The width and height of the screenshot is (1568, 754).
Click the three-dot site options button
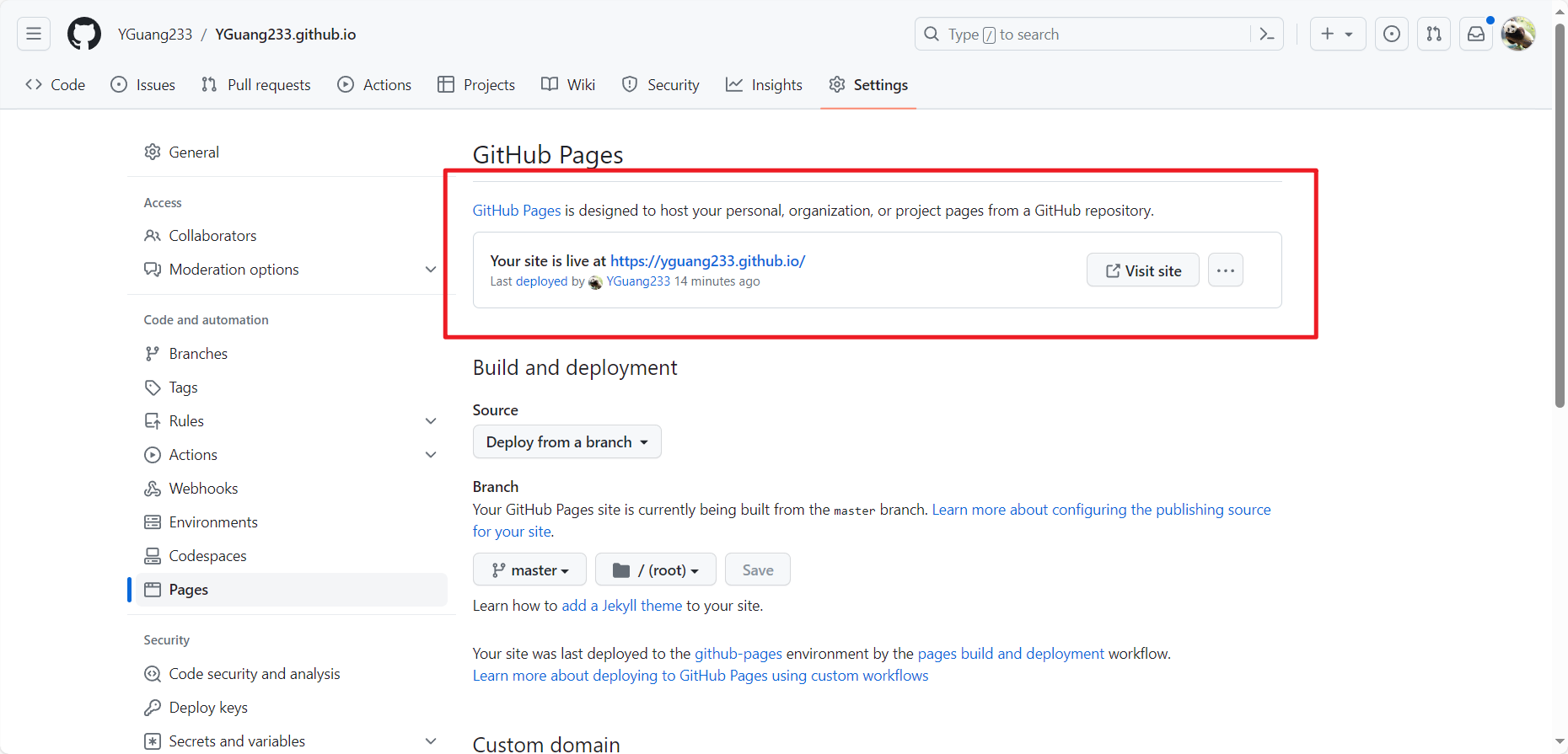(x=1226, y=270)
